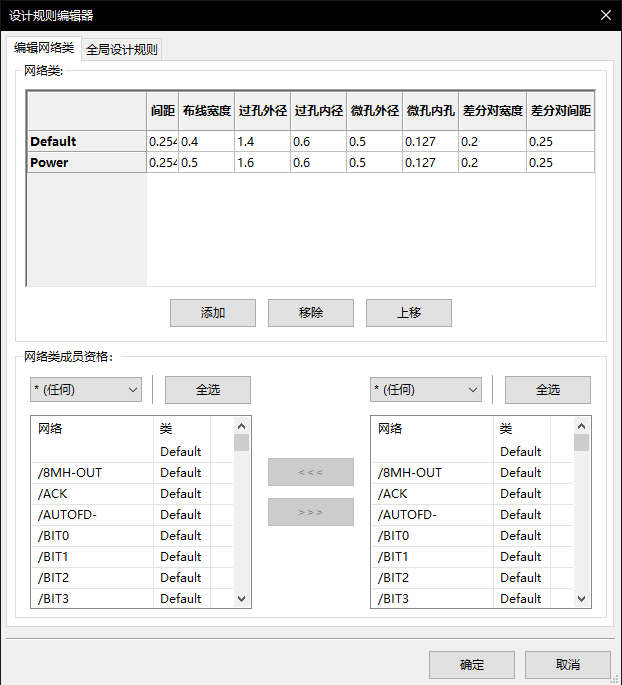Click the <<< move-left button
622x685 pixels.
click(x=311, y=472)
